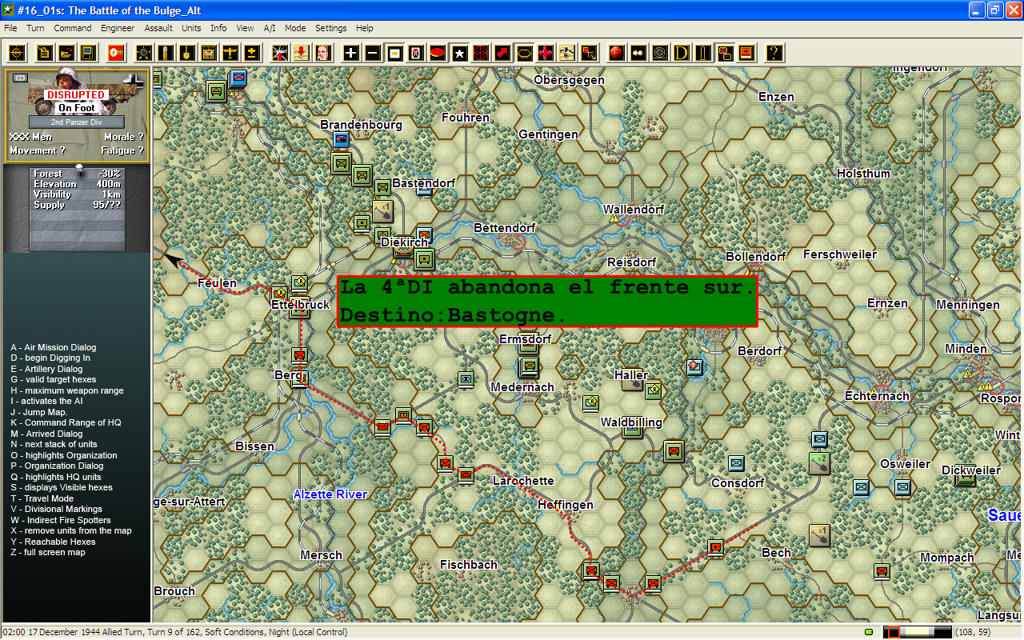
Task: Zoom out with the white minus icon
Action: click(x=373, y=53)
